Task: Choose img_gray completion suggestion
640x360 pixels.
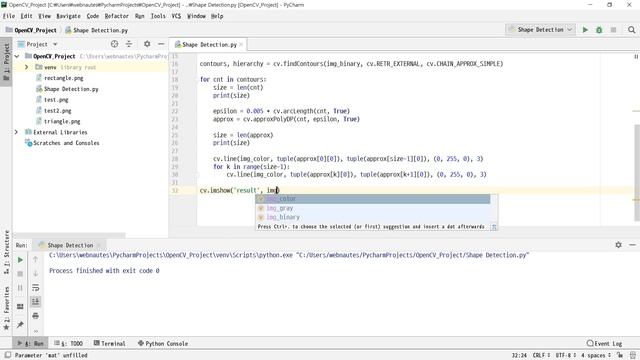Action: 373,208
